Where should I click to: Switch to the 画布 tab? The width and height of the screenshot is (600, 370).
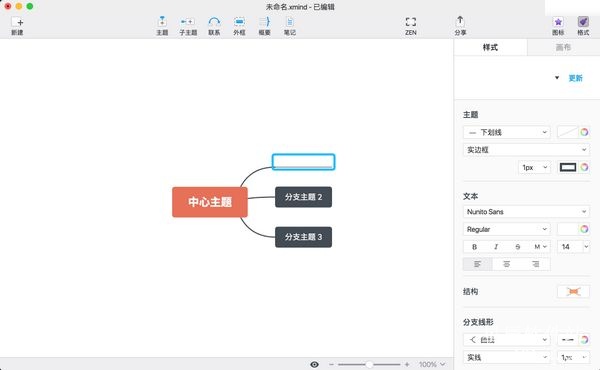pyautogui.click(x=563, y=47)
